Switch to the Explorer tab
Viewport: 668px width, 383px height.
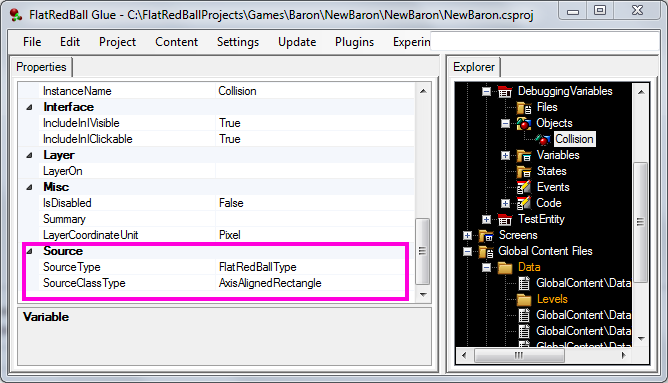pos(474,67)
